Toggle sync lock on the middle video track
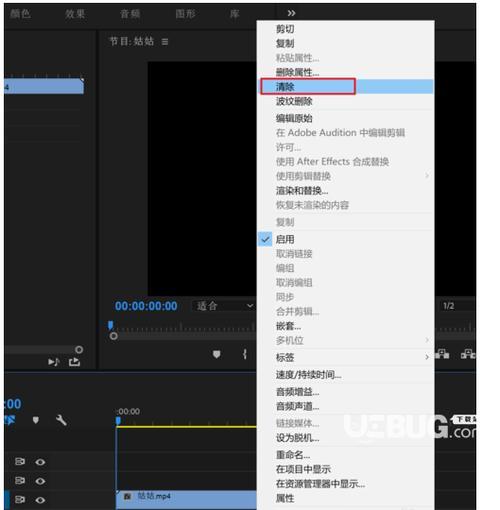 coord(20,481)
